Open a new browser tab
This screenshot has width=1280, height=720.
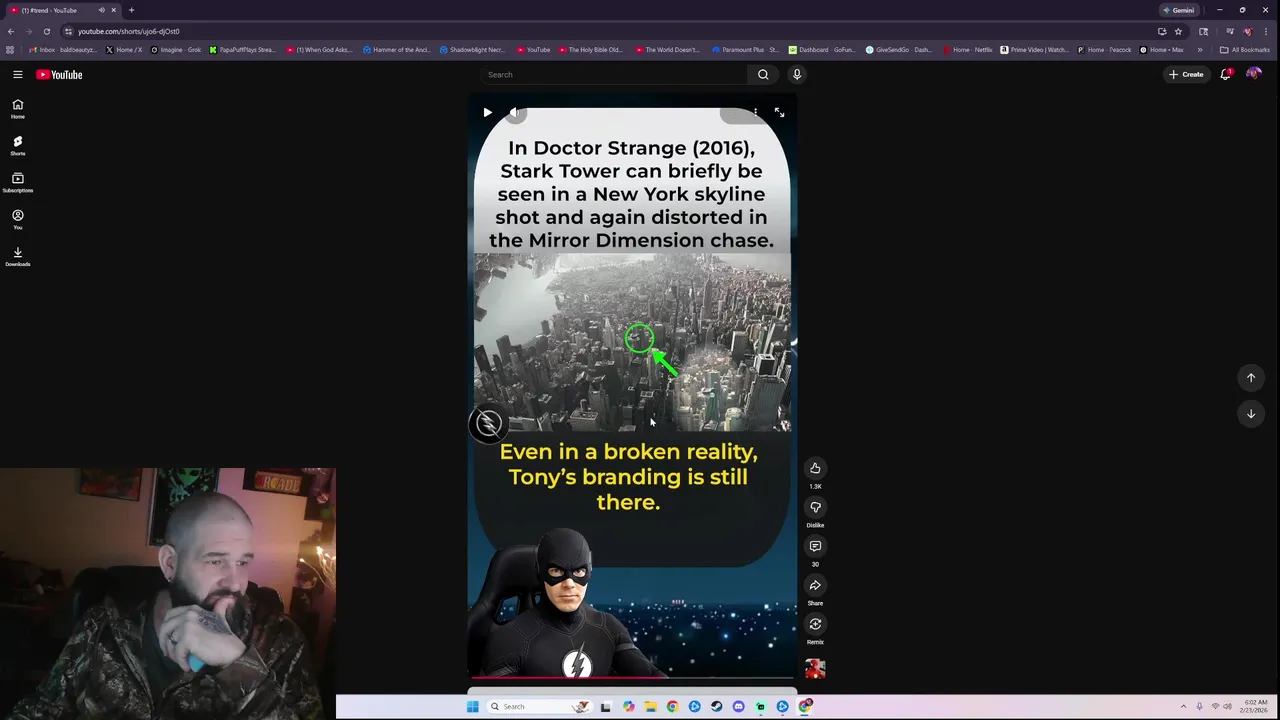[131, 10]
